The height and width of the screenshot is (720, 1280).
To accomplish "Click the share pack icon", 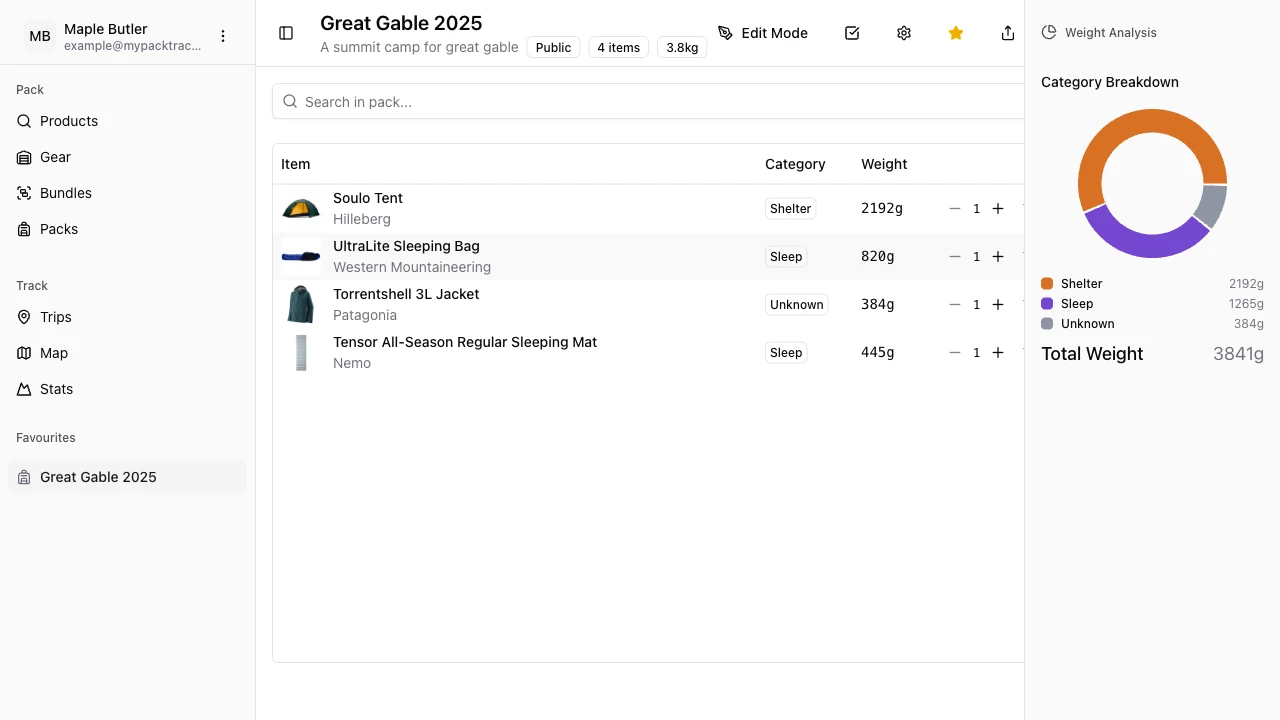I will point(1007,33).
